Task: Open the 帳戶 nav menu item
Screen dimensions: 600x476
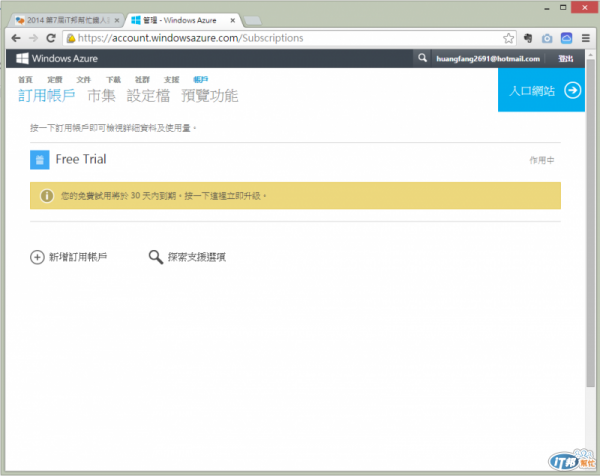Action: point(201,80)
